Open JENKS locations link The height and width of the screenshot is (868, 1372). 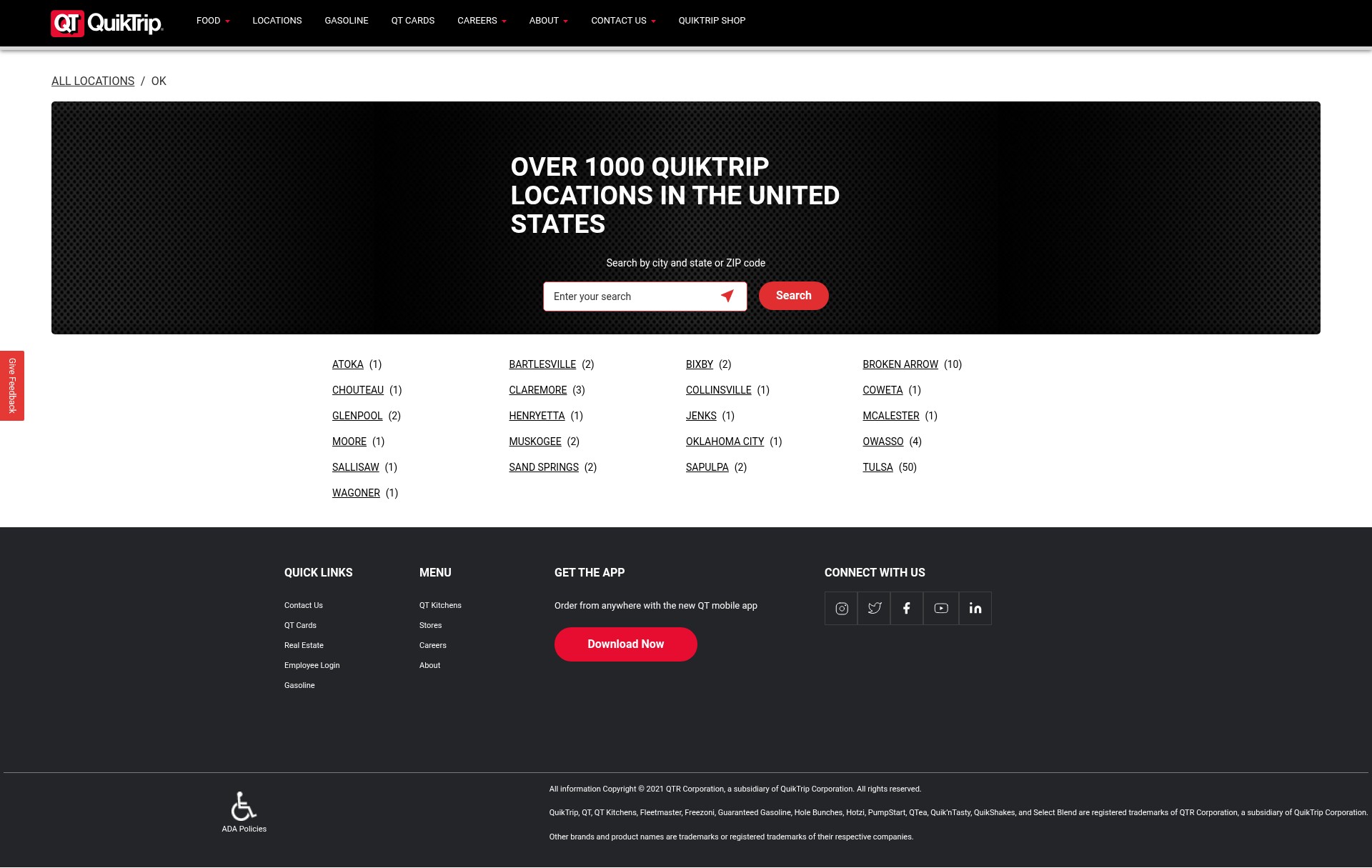pos(701,416)
